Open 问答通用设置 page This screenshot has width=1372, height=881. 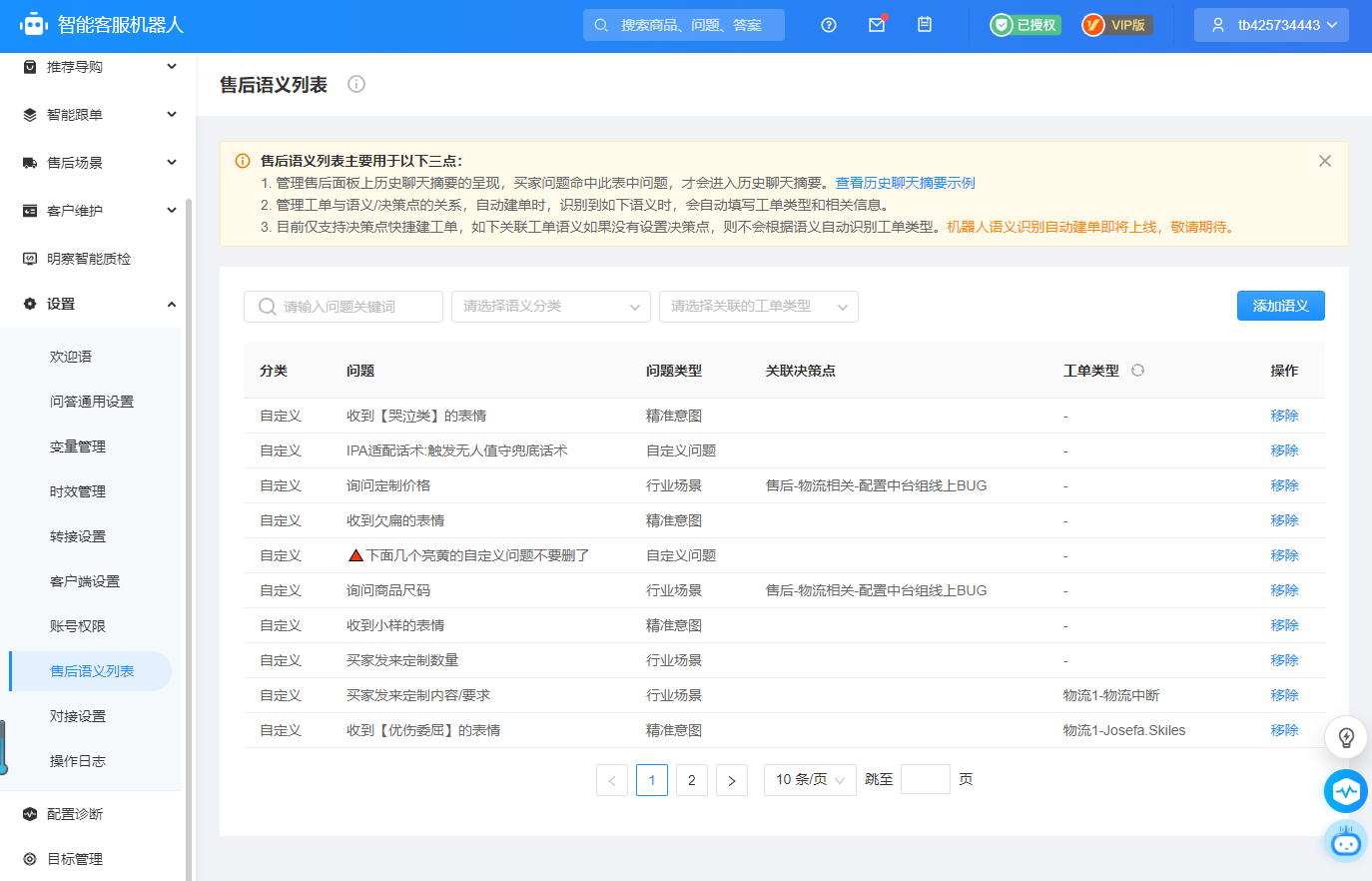click(x=92, y=402)
